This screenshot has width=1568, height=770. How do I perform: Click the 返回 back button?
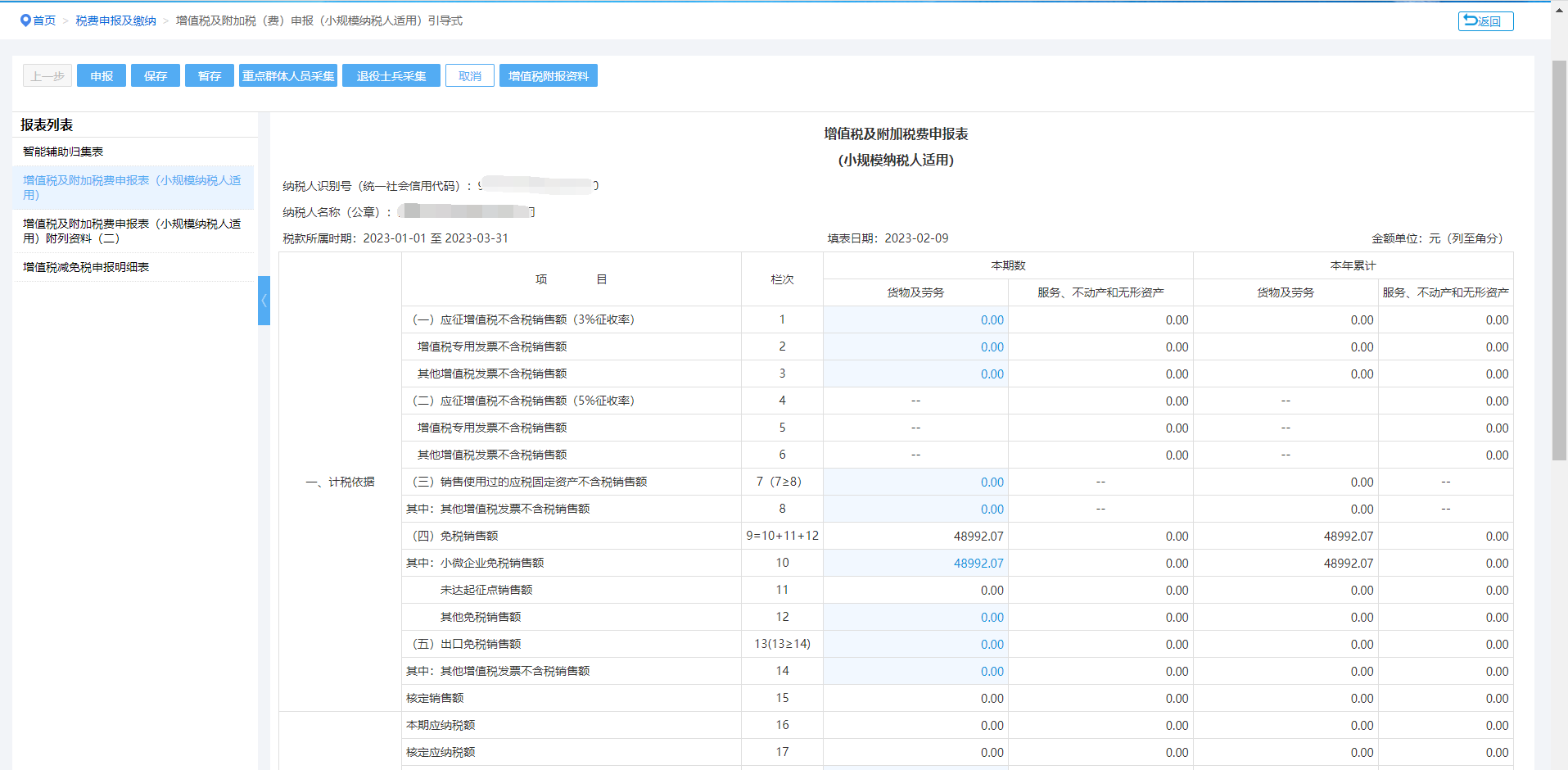pyautogui.click(x=1485, y=21)
